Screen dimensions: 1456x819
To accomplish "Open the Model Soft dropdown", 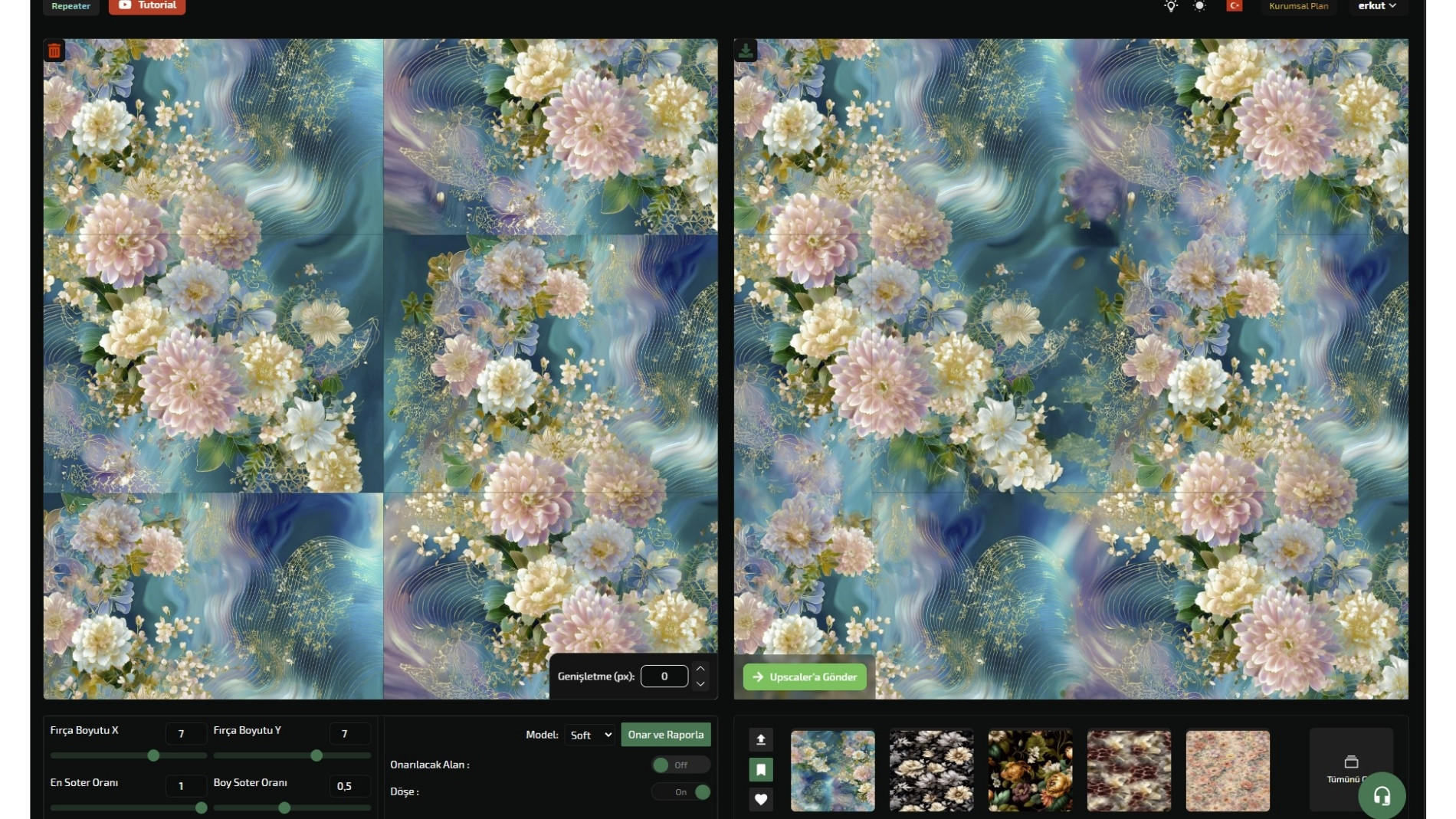I will tap(590, 735).
